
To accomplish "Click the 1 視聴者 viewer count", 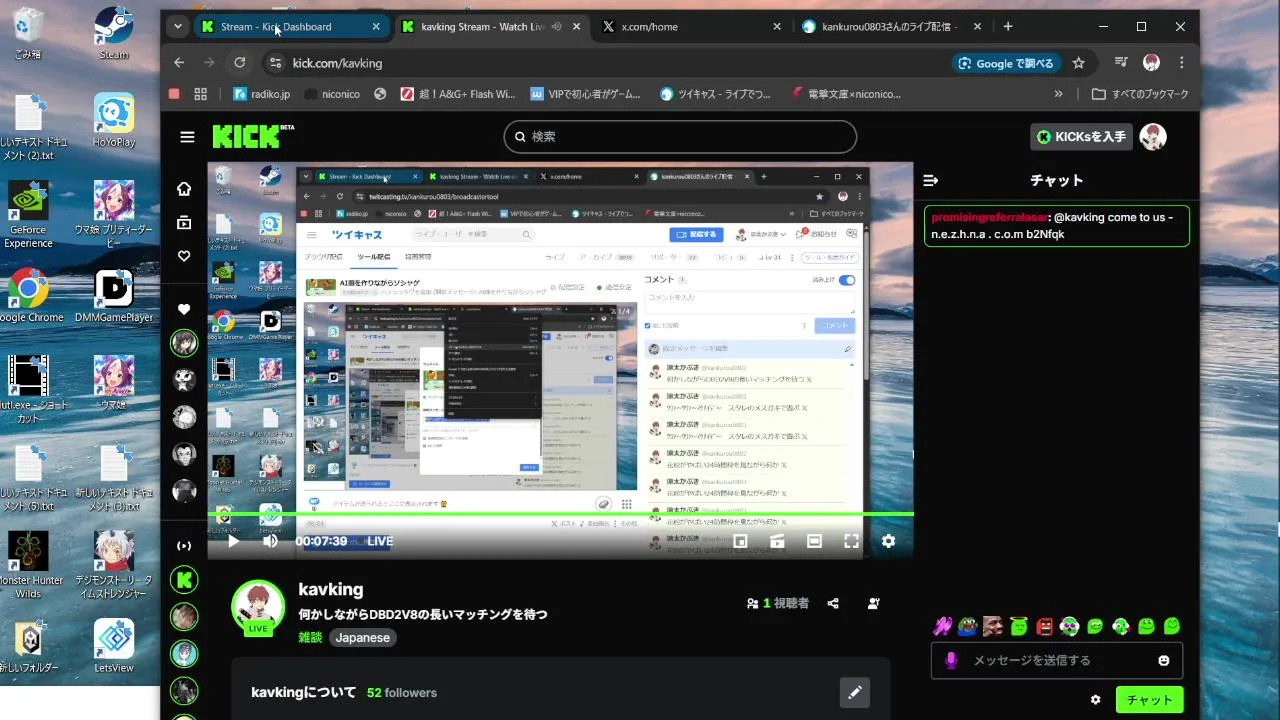I will [778, 604].
